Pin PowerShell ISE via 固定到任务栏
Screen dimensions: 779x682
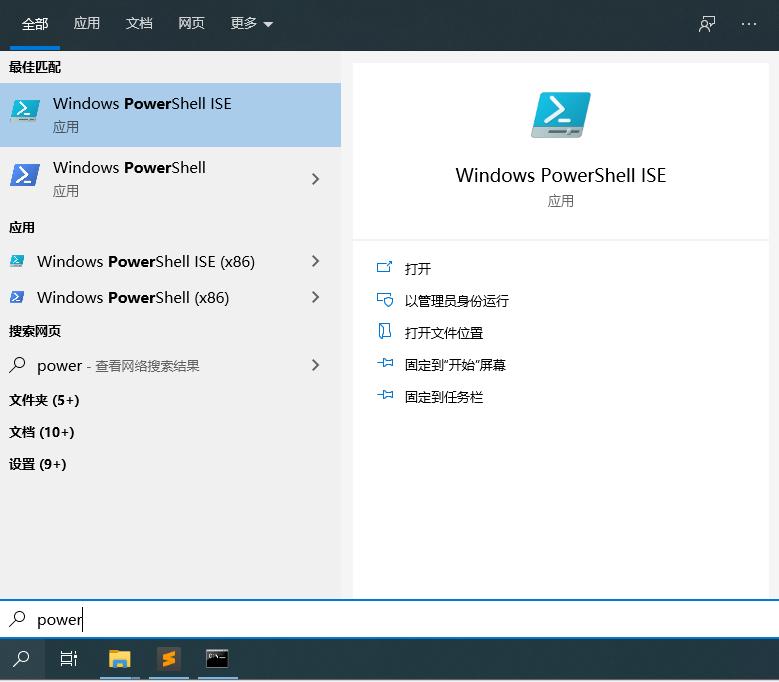click(x=443, y=397)
